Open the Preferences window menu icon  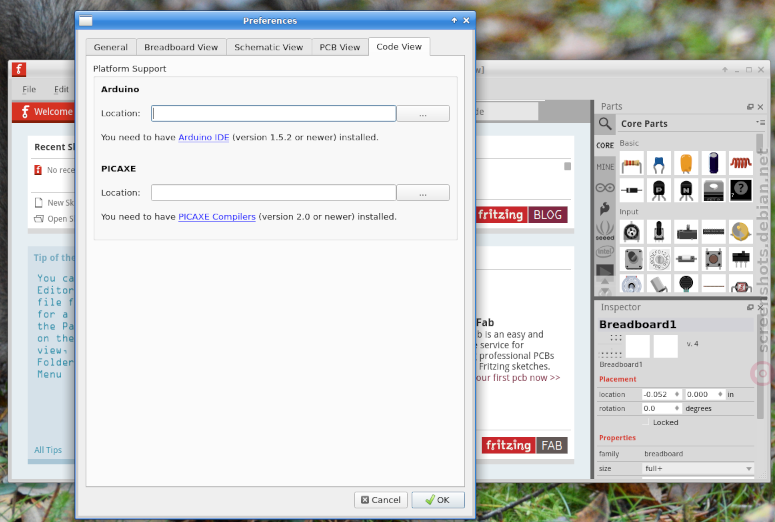point(86,21)
